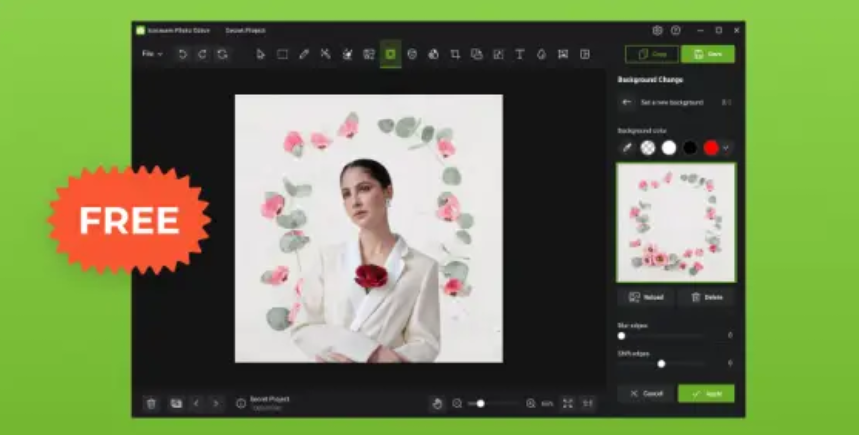Open the color circles adjustment tool

433,54
